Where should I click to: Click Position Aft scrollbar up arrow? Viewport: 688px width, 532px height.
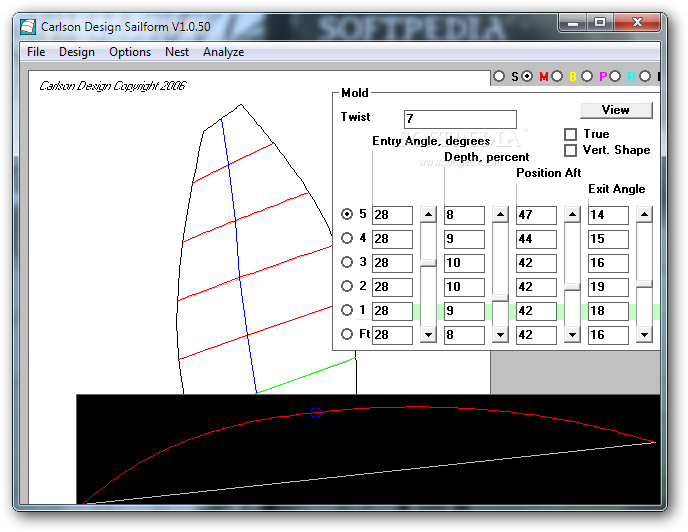tap(572, 215)
